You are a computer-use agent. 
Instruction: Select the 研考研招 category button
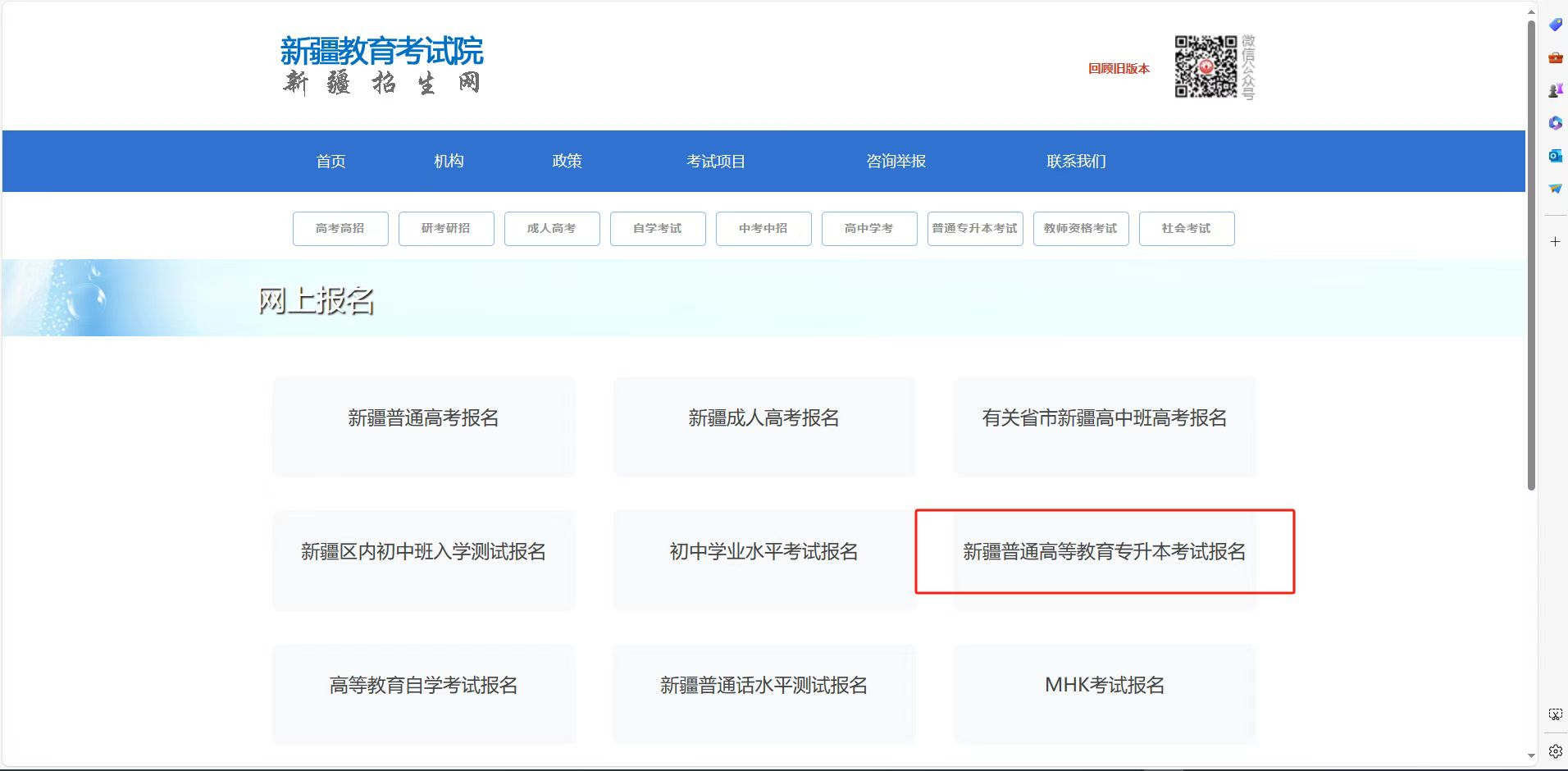point(446,229)
